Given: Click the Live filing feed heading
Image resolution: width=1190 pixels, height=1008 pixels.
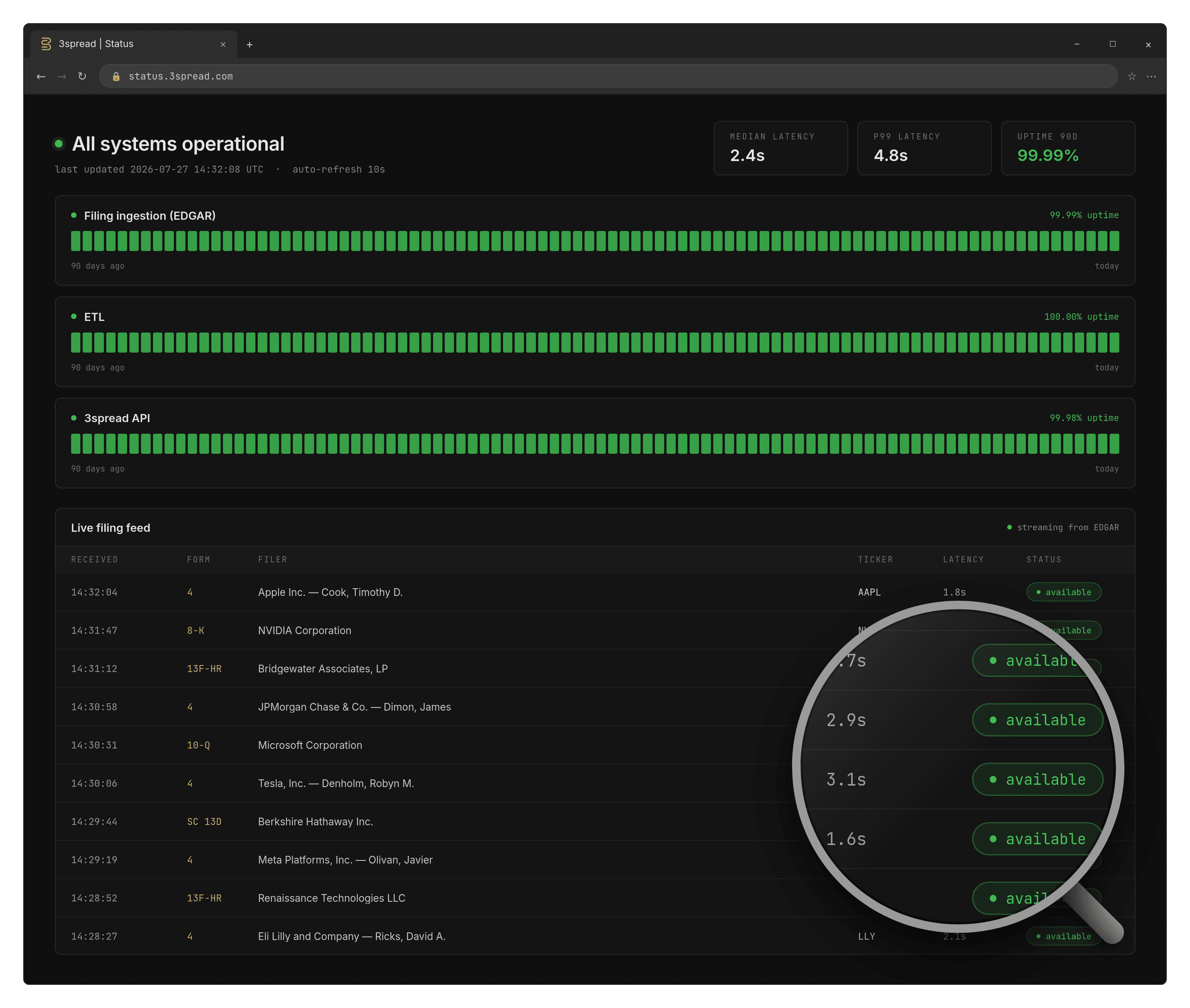Looking at the screenshot, I should click(110, 528).
